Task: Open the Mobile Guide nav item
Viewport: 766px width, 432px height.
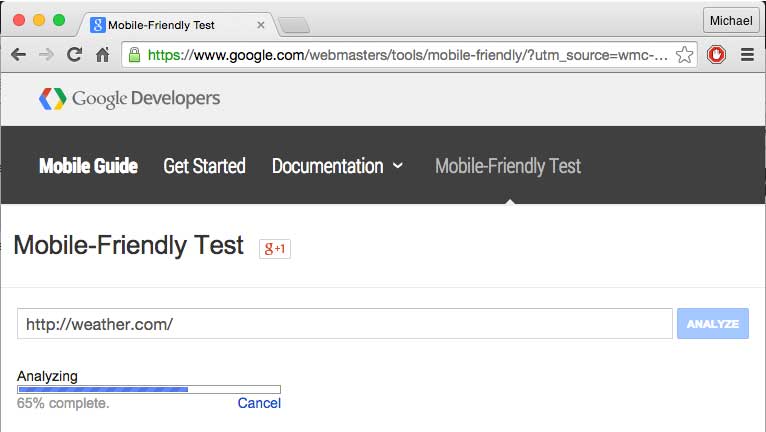Action: [x=88, y=166]
